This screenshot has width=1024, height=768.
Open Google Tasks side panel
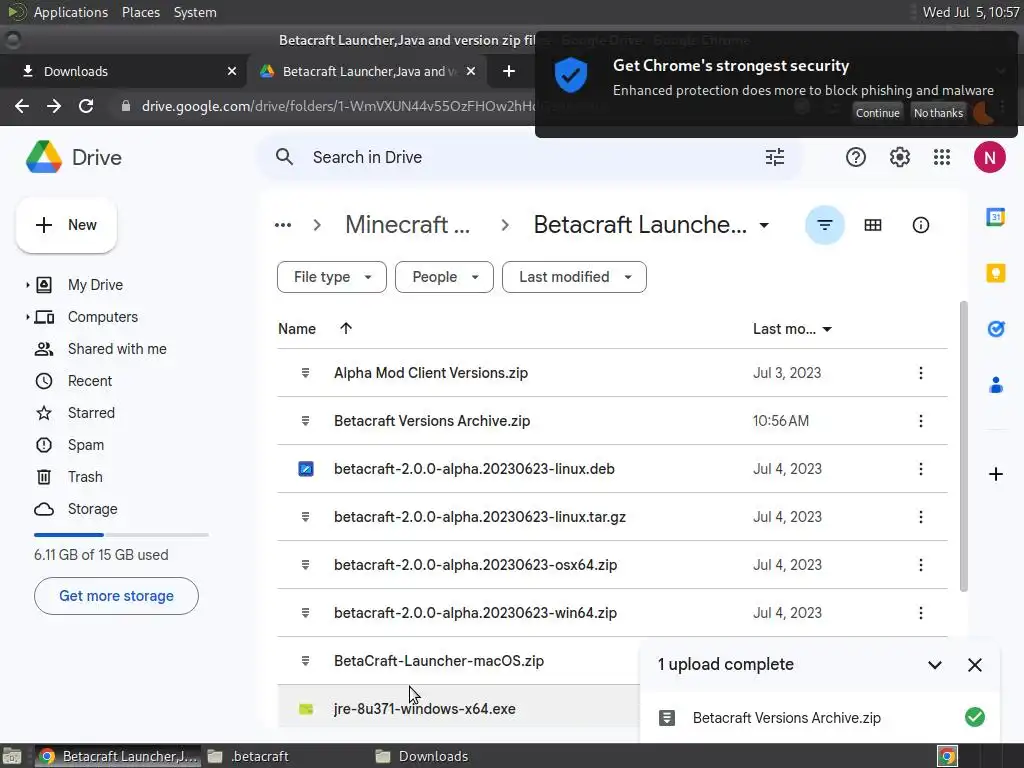point(995,328)
